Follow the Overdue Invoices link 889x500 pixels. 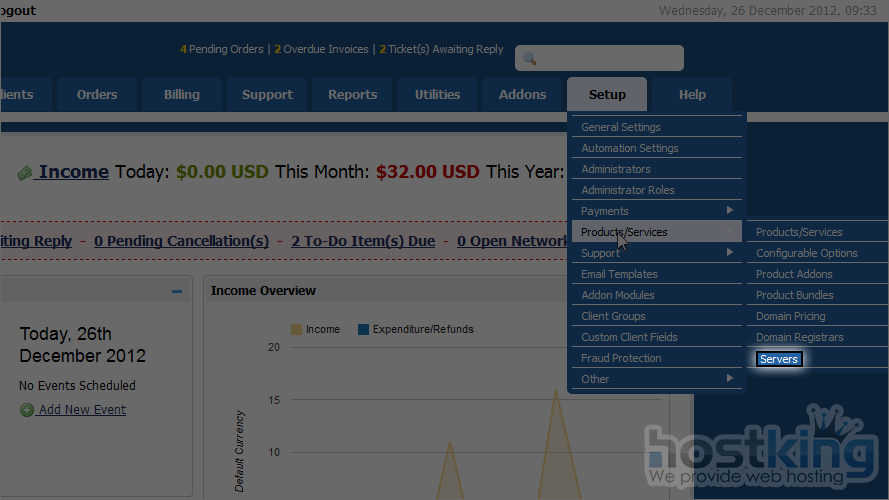coord(320,49)
